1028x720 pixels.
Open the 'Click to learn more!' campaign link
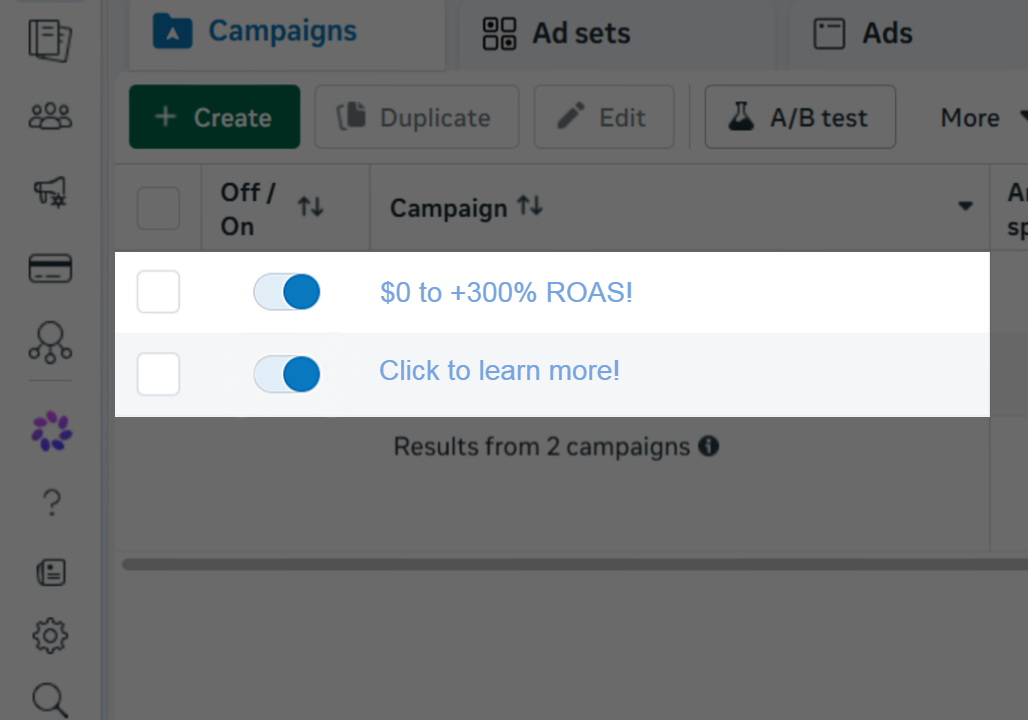pos(500,371)
